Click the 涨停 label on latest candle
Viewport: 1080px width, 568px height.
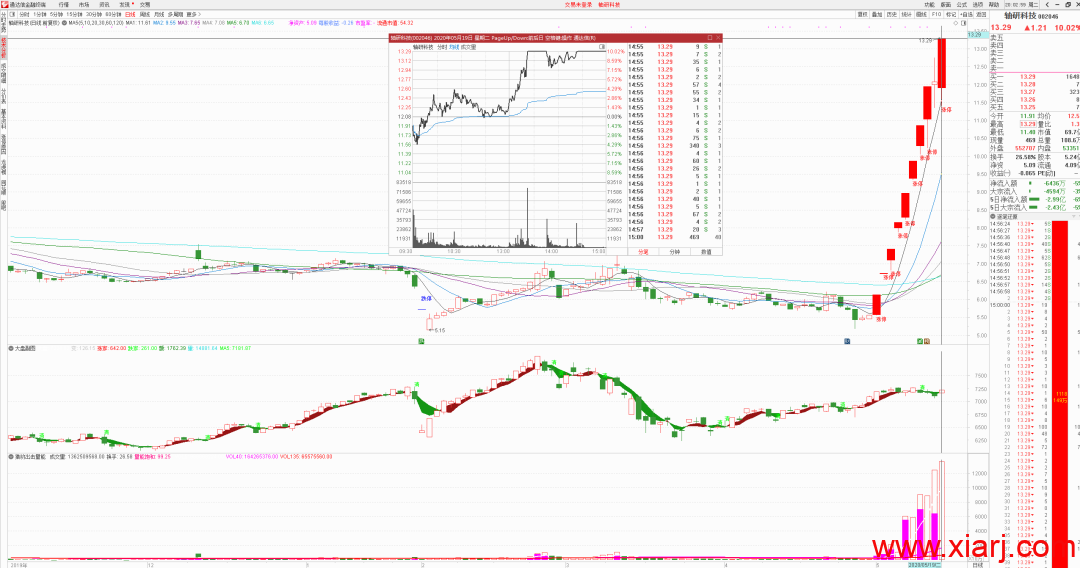point(946,109)
